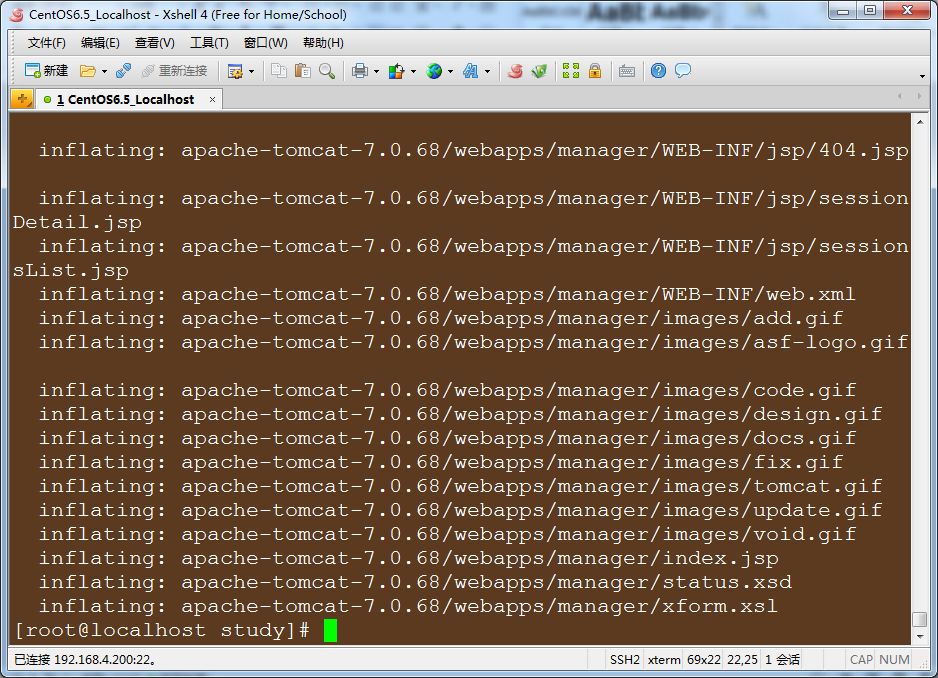This screenshot has width=938, height=678.
Task: Open the 编辑(E) menu
Action: pos(100,42)
